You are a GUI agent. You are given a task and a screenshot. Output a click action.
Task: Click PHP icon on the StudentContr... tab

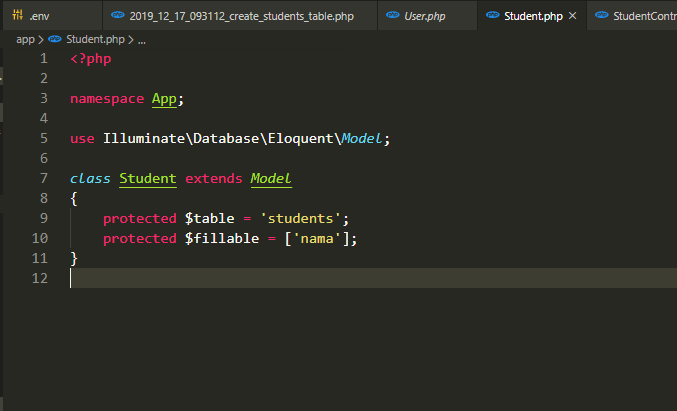coord(601,15)
